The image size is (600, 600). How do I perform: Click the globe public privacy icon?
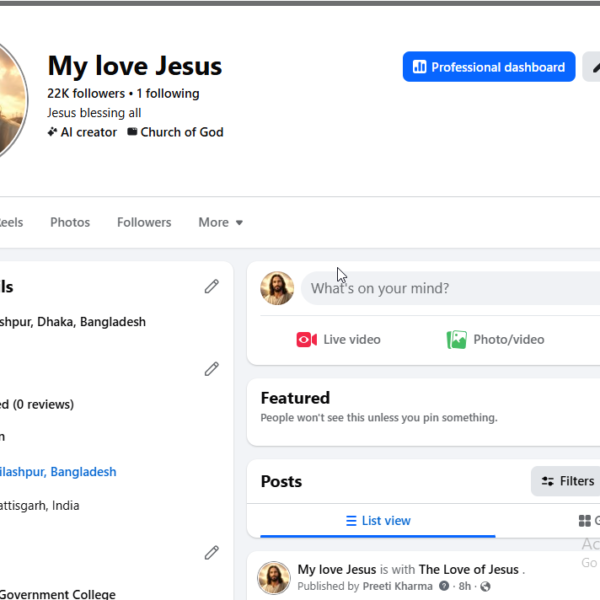485,586
